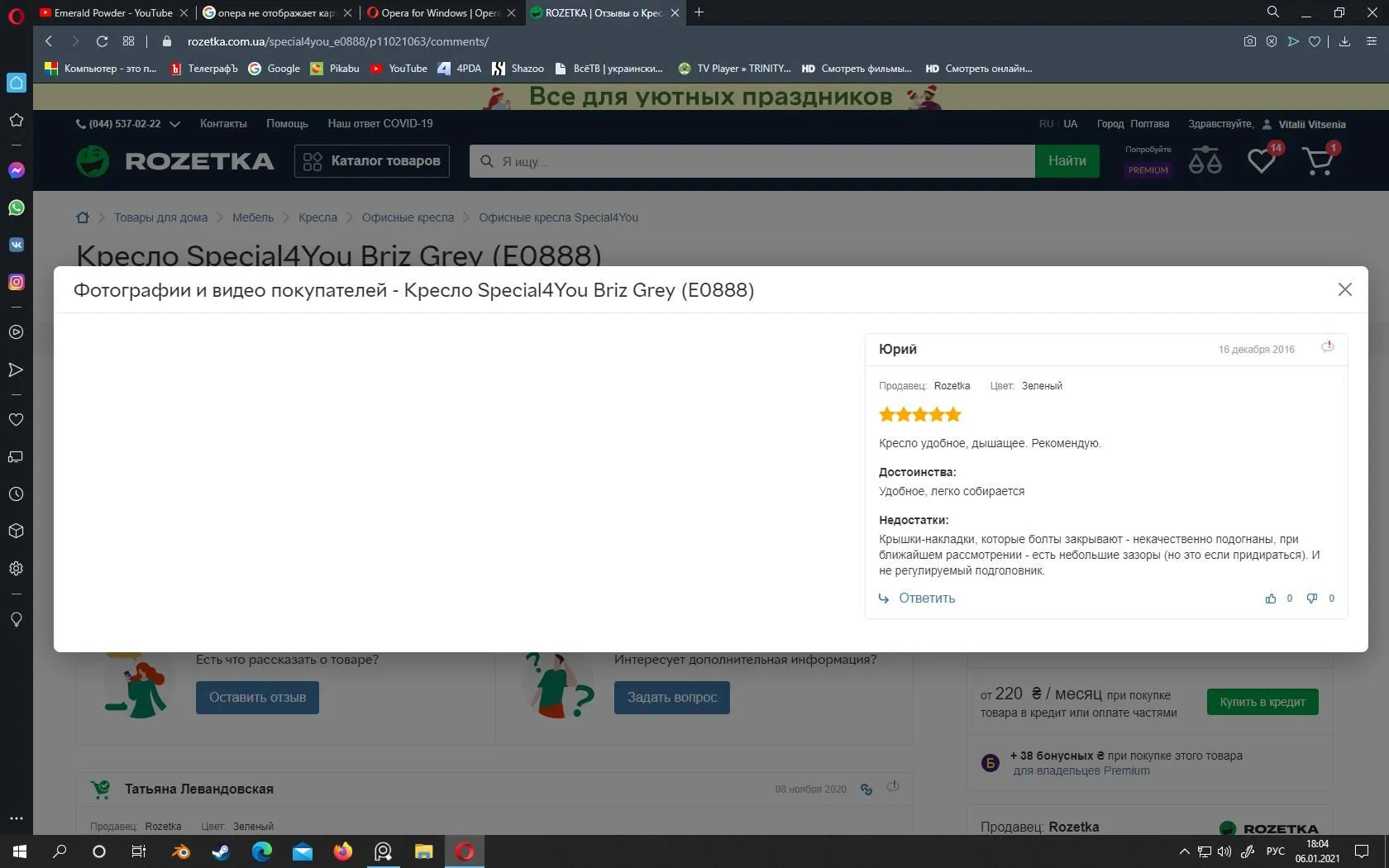
Task: Open product comparison scales icon
Action: click(1205, 160)
